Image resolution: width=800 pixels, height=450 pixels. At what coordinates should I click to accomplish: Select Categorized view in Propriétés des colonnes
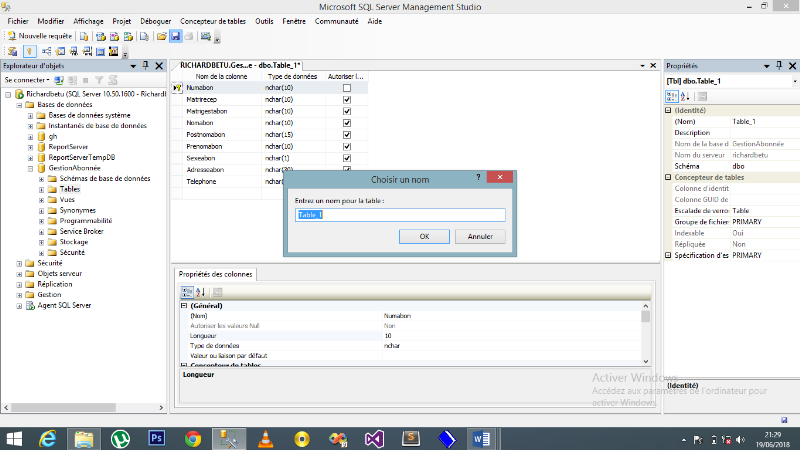pyautogui.click(x=187, y=292)
